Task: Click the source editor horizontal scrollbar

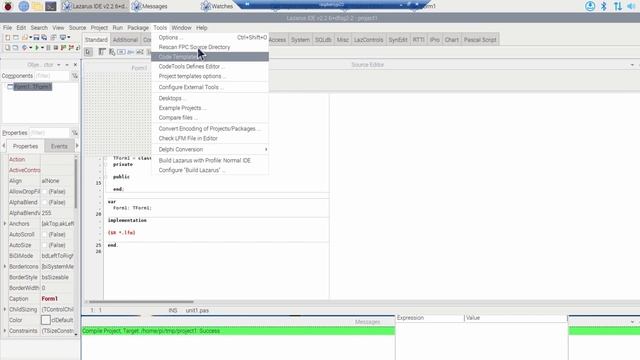Action: pyautogui.click(x=141, y=302)
